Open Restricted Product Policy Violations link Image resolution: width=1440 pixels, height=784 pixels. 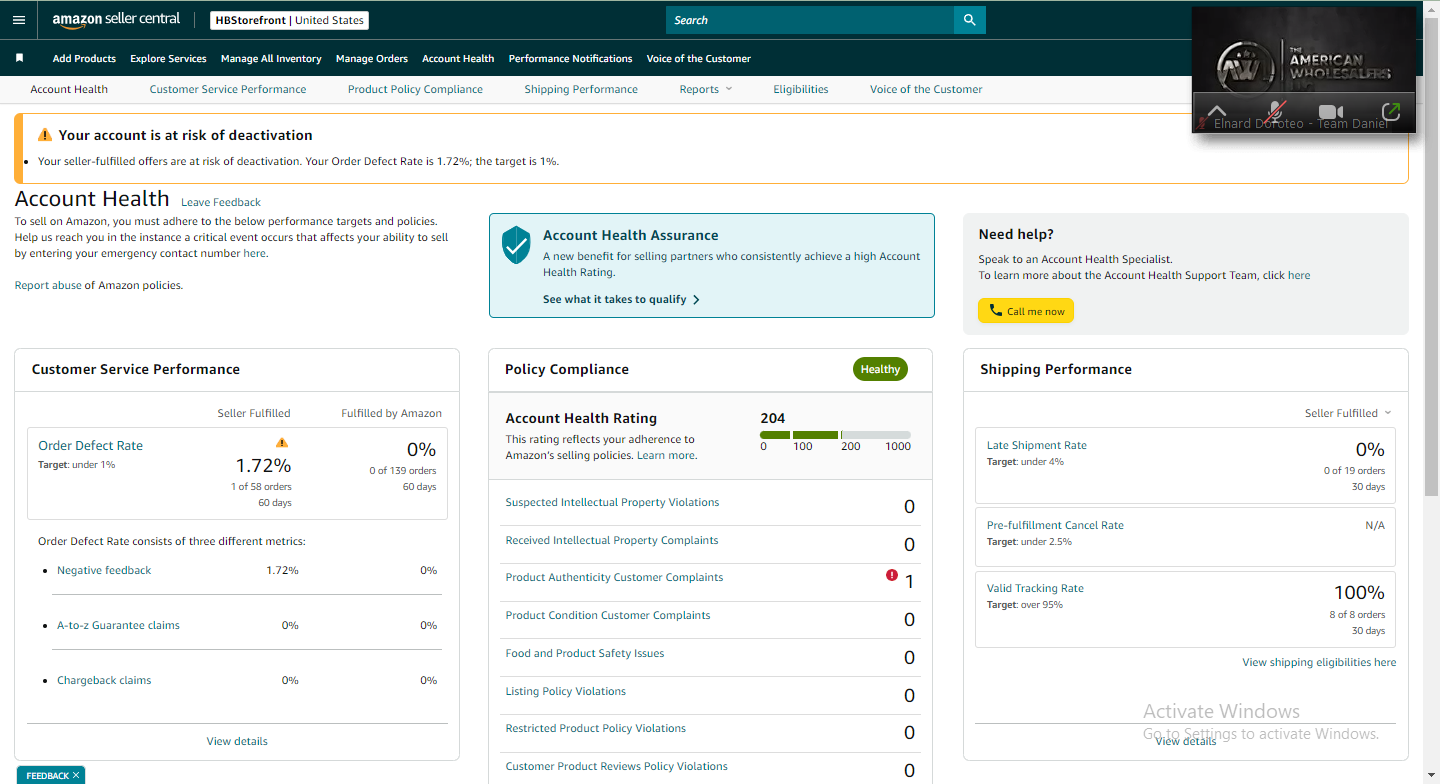pos(596,728)
